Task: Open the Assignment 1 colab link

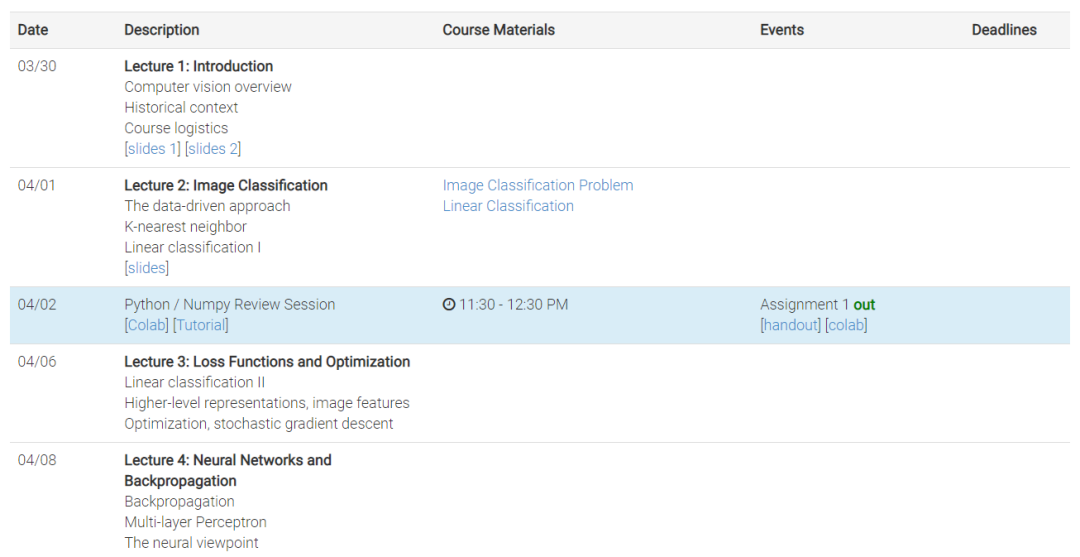Action: (x=846, y=325)
